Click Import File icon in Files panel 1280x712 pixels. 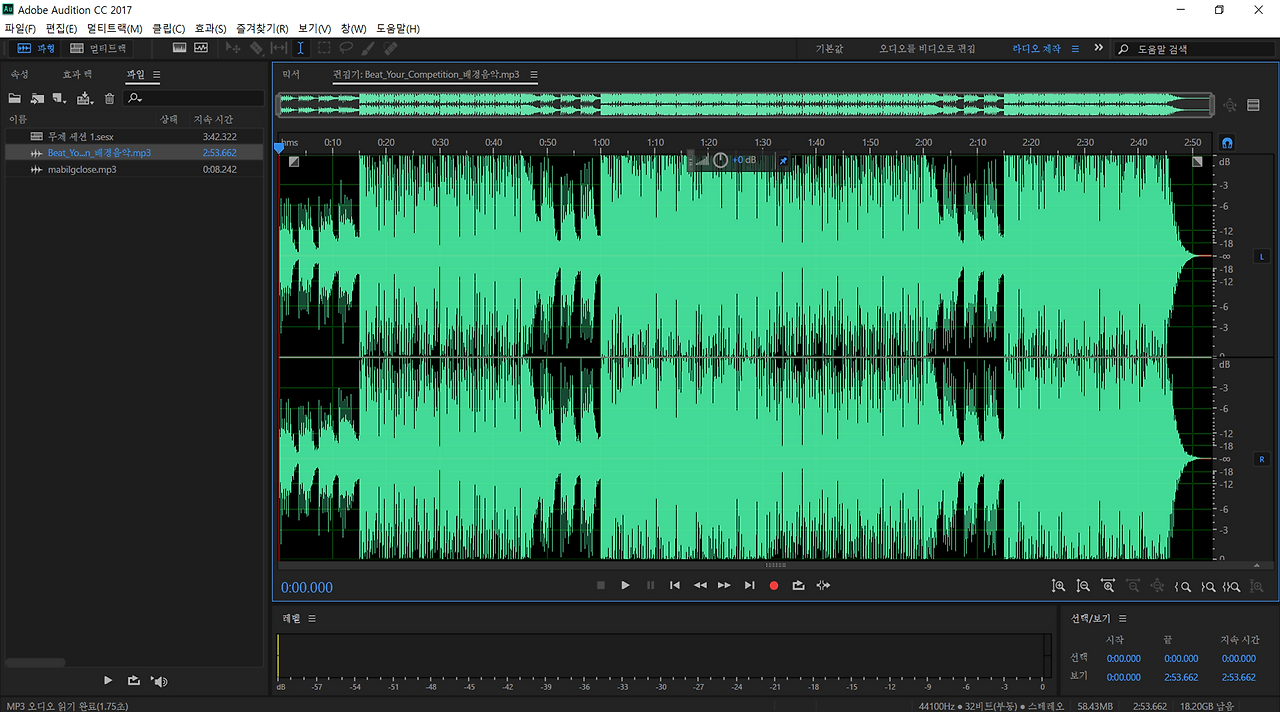(37, 98)
